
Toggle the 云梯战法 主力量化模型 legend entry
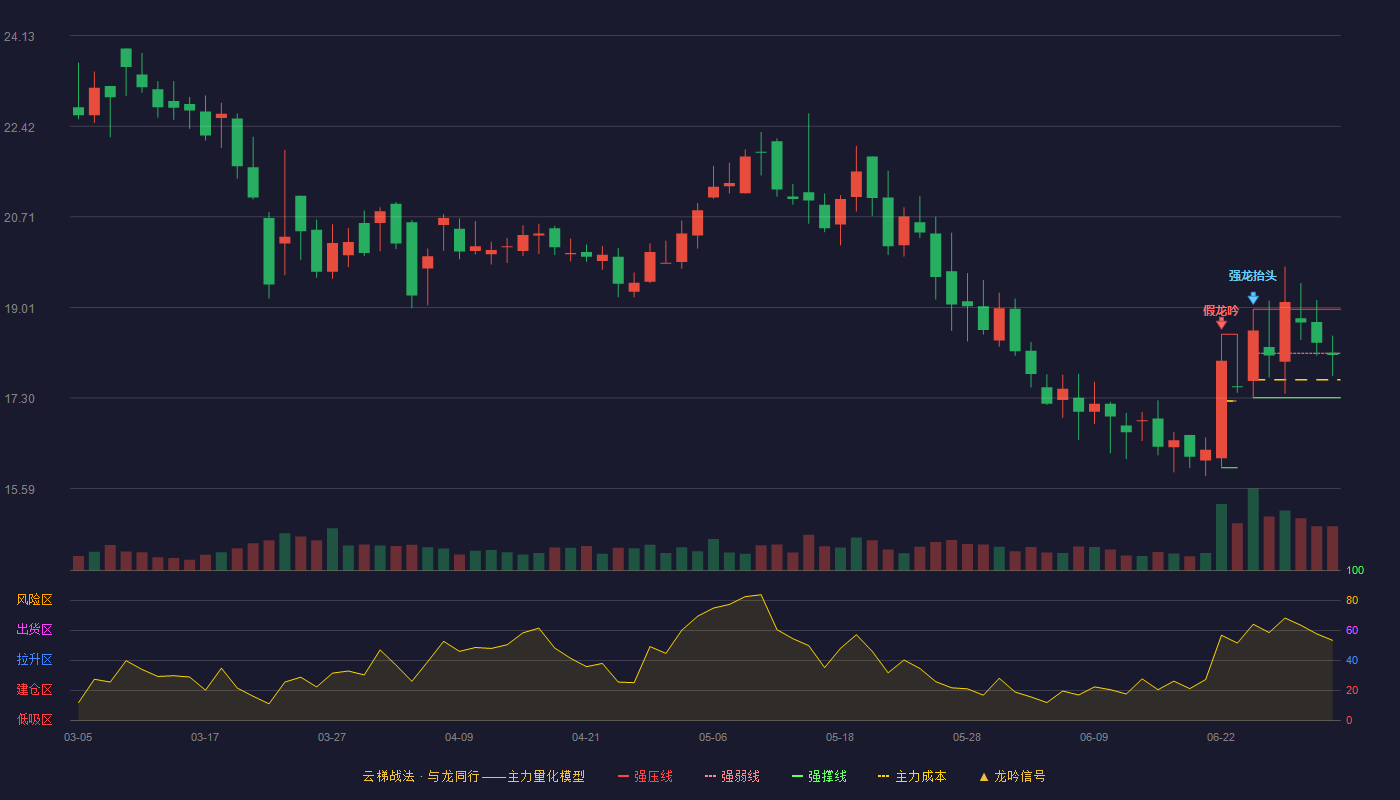coord(473,776)
